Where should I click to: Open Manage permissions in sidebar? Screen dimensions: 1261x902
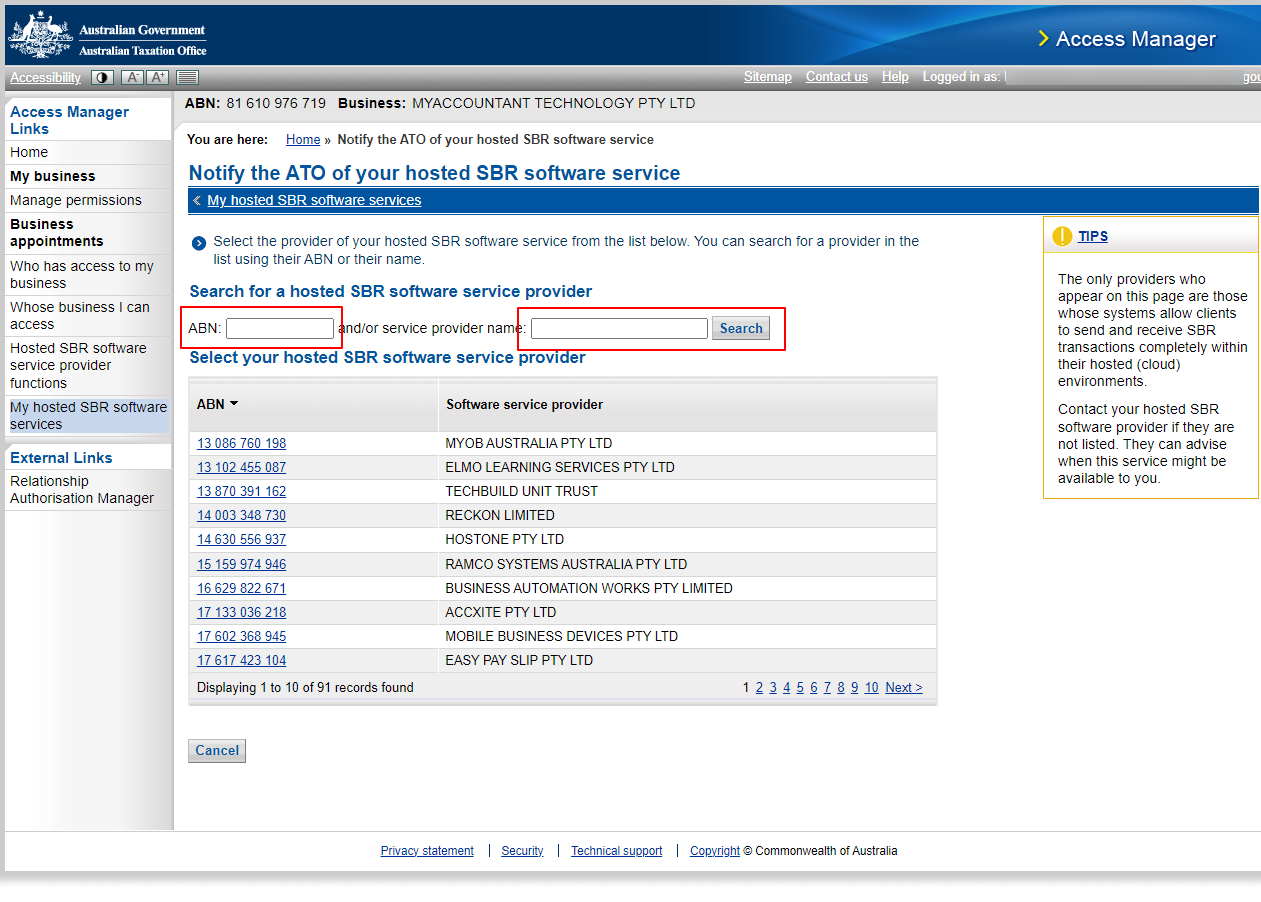click(76, 200)
